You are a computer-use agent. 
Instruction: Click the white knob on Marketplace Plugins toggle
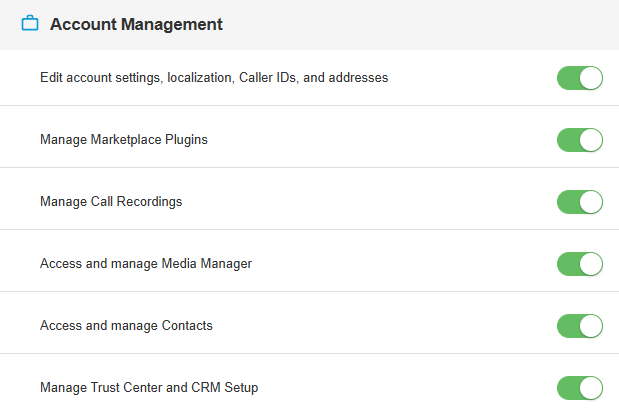coord(591,140)
